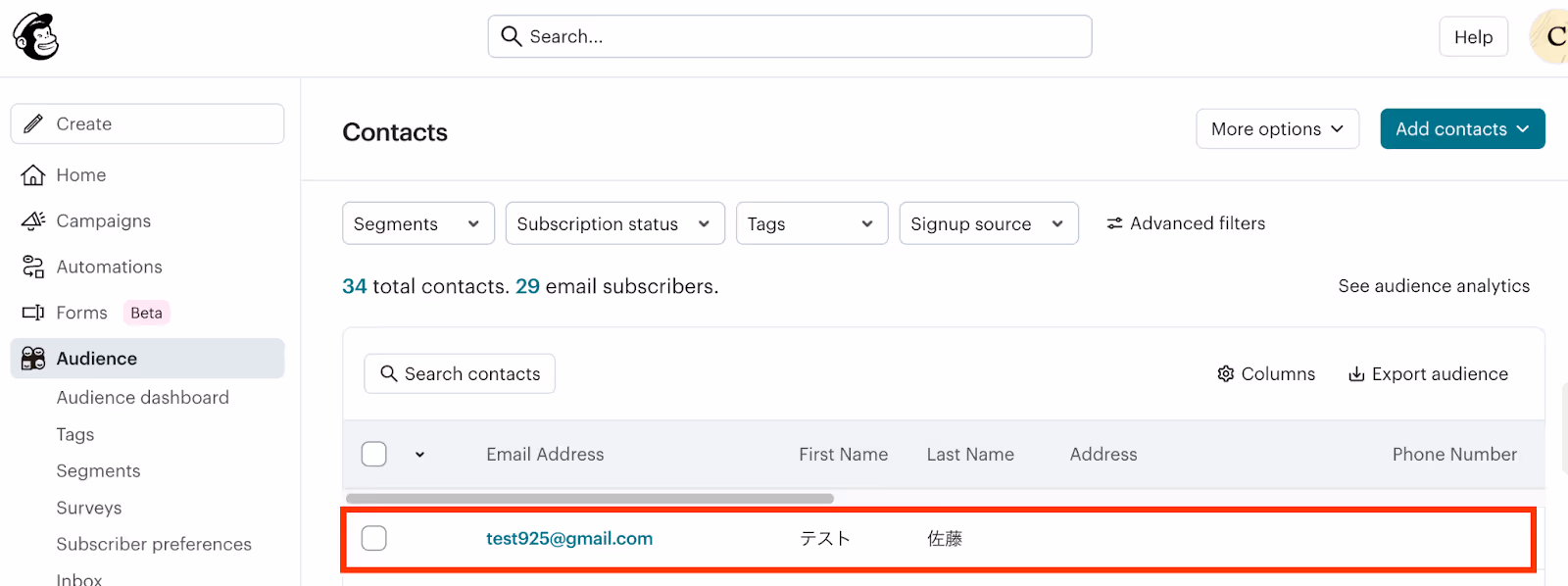Expand the Signup source dropdown
The image size is (1568, 586).
coord(989,223)
